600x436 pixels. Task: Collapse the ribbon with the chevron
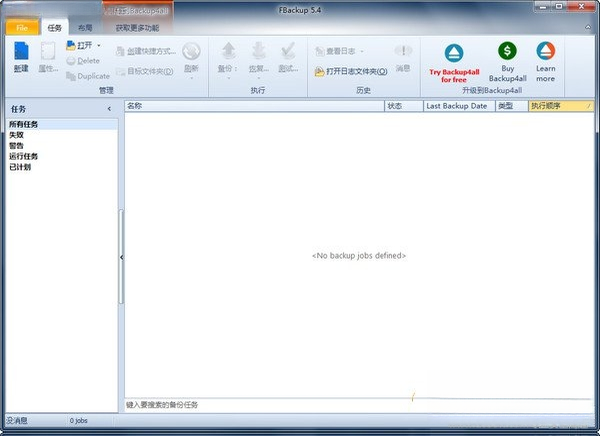coord(588,27)
